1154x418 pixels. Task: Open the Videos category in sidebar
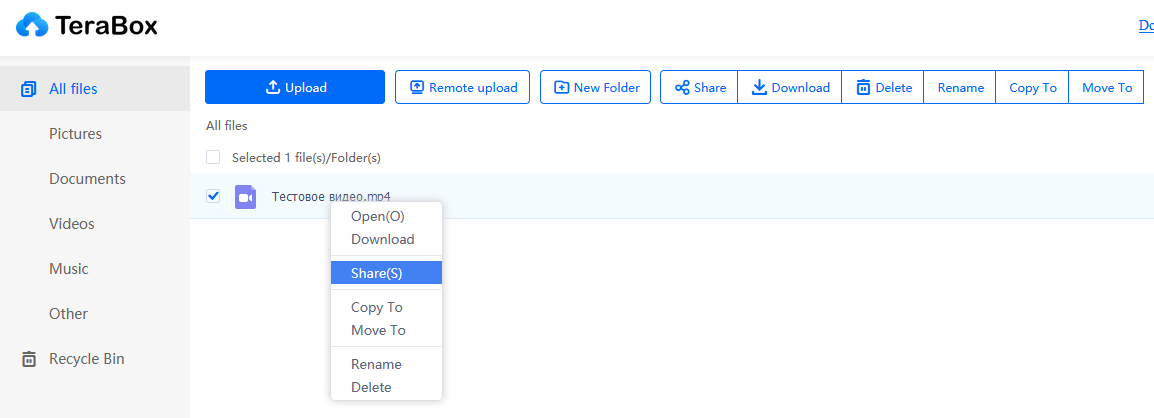tap(72, 224)
